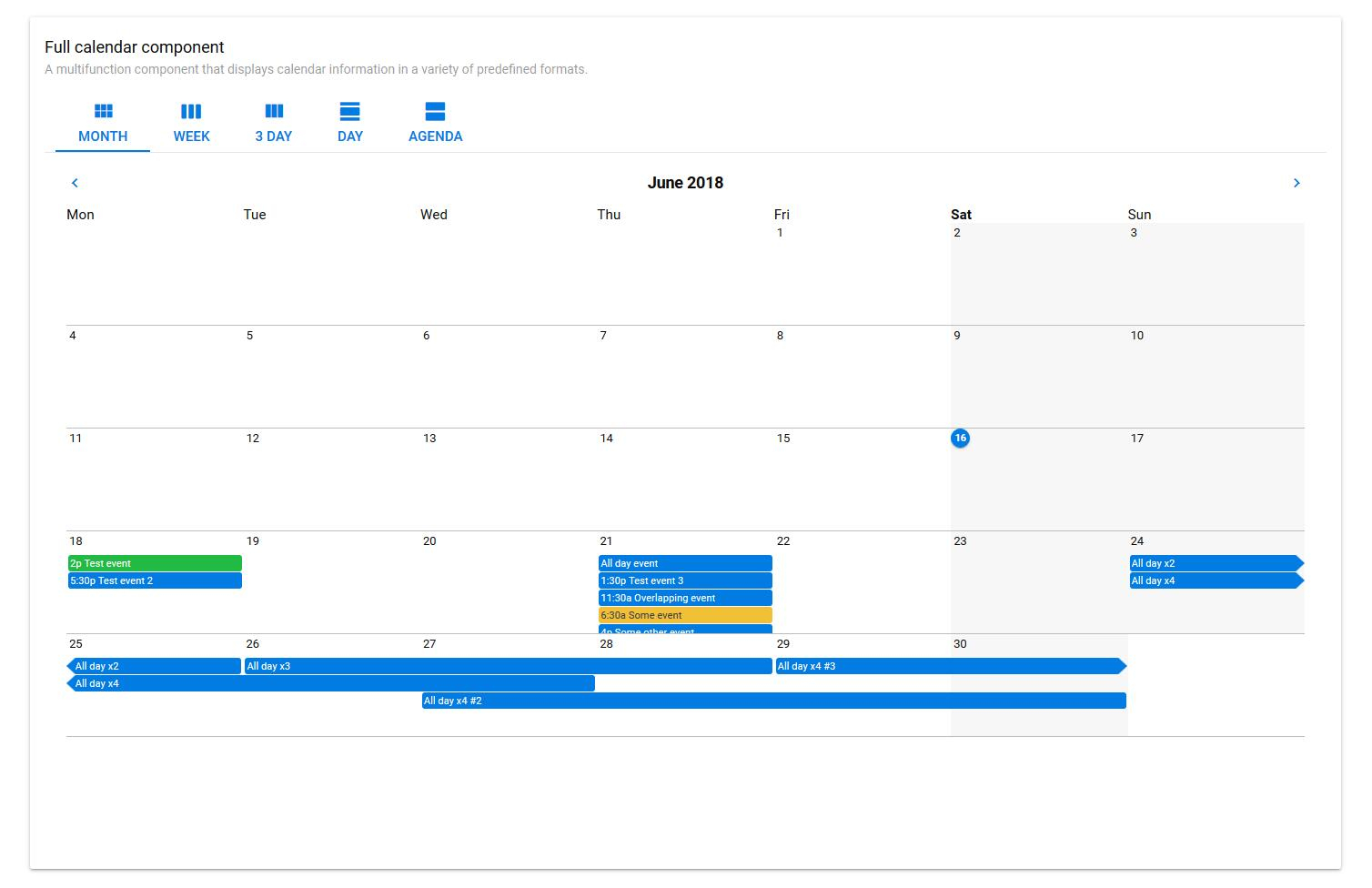Click the Mon column header
Image resolution: width=1372 pixels, height=888 pixels.
tap(80, 215)
